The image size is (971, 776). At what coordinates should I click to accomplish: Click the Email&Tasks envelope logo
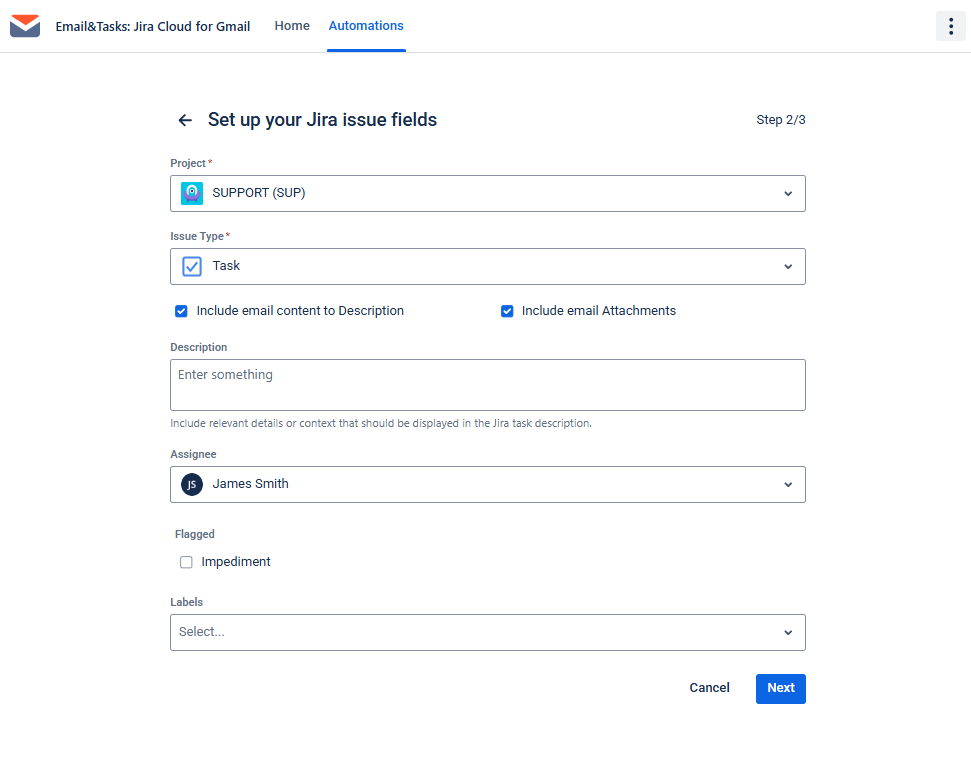pos(25,26)
